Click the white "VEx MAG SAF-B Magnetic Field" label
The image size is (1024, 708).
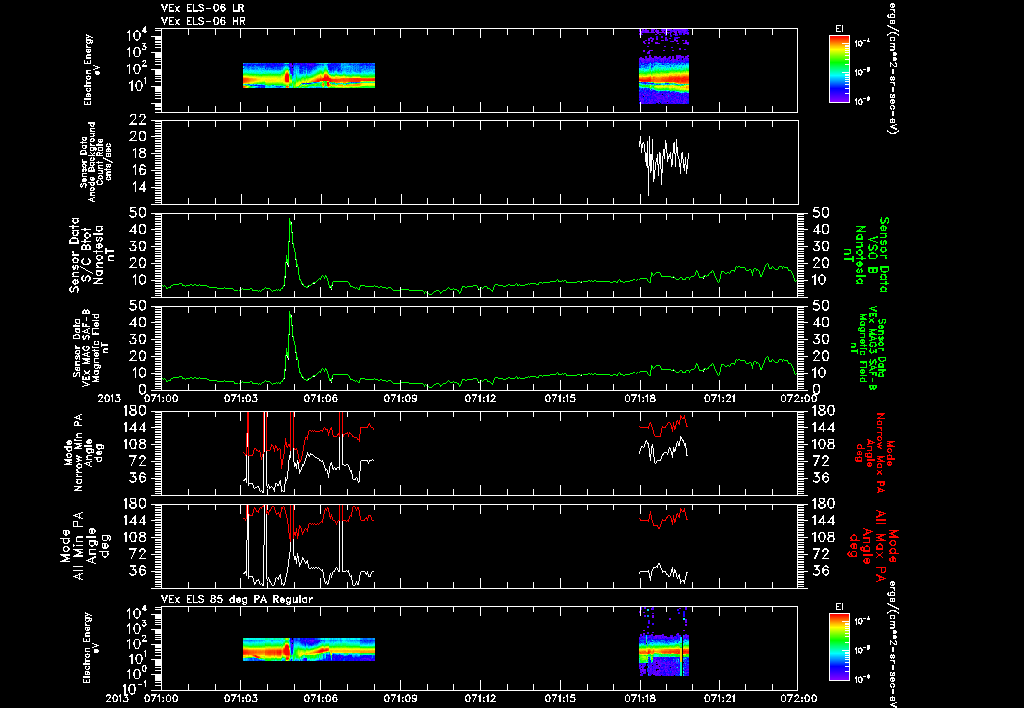click(x=91, y=347)
